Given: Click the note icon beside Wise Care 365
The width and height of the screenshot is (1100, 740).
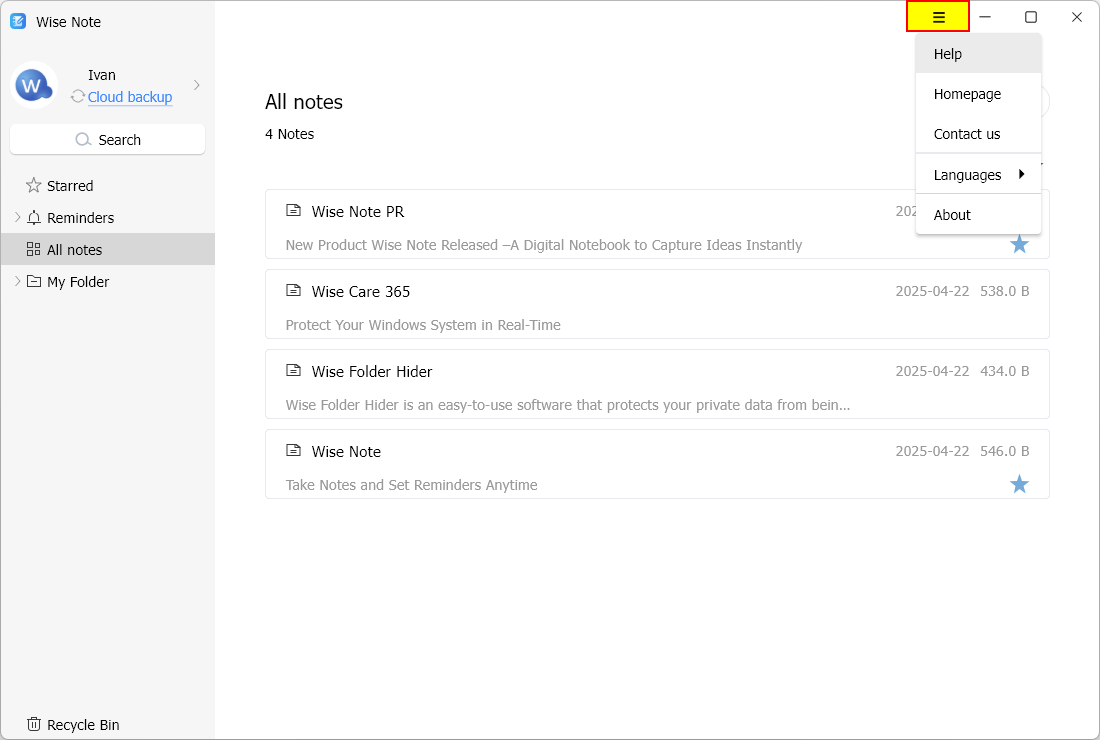Looking at the screenshot, I should (293, 290).
